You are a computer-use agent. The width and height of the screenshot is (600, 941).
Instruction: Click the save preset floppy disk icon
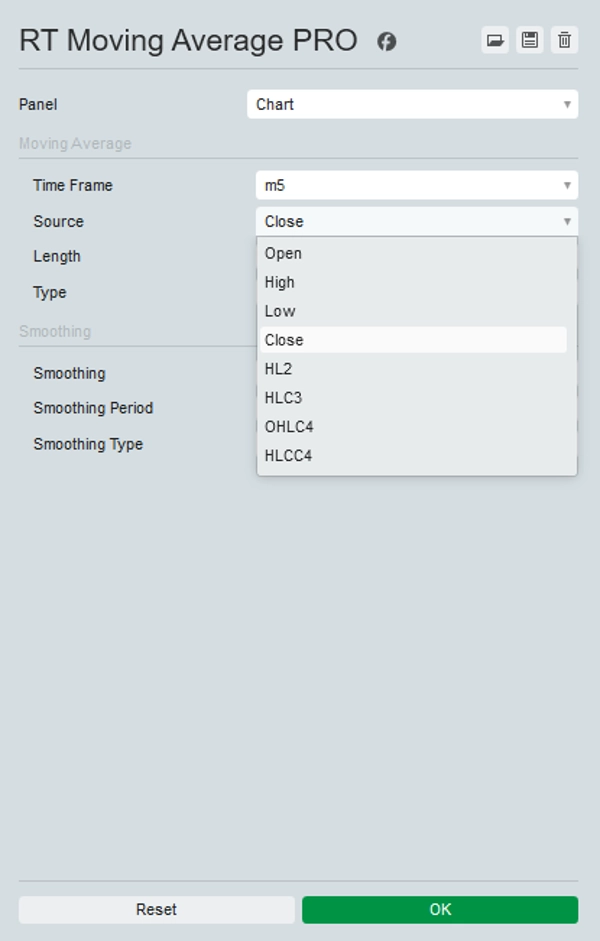pos(530,40)
